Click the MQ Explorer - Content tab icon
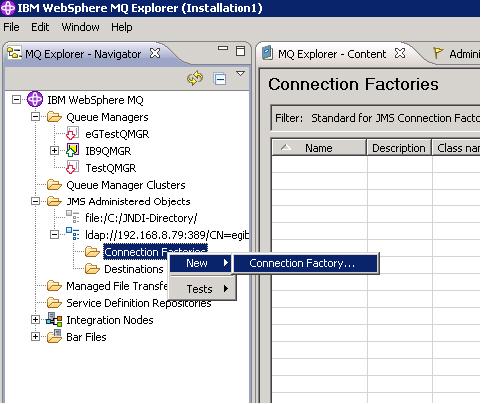Image resolution: width=481 pixels, height=404 pixels. coord(267,53)
